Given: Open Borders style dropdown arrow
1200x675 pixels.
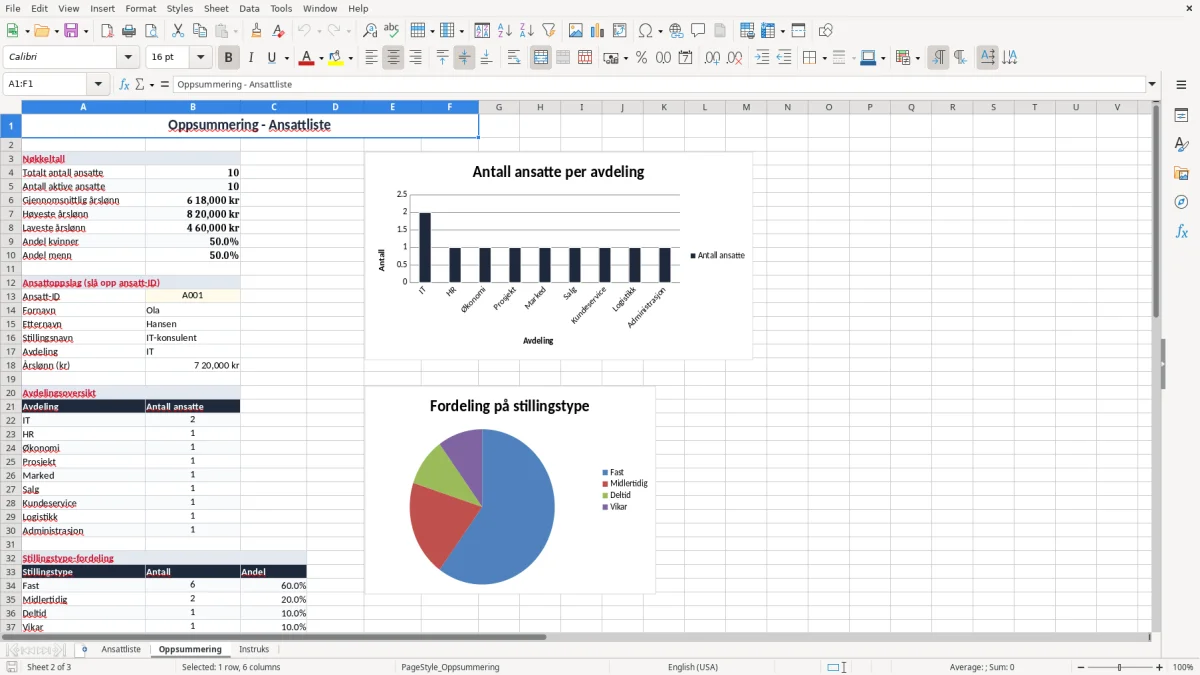Looking at the screenshot, I should tap(823, 58).
